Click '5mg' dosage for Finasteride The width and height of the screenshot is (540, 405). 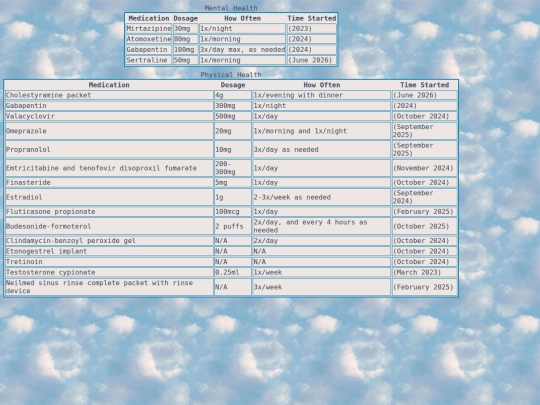coord(233,183)
